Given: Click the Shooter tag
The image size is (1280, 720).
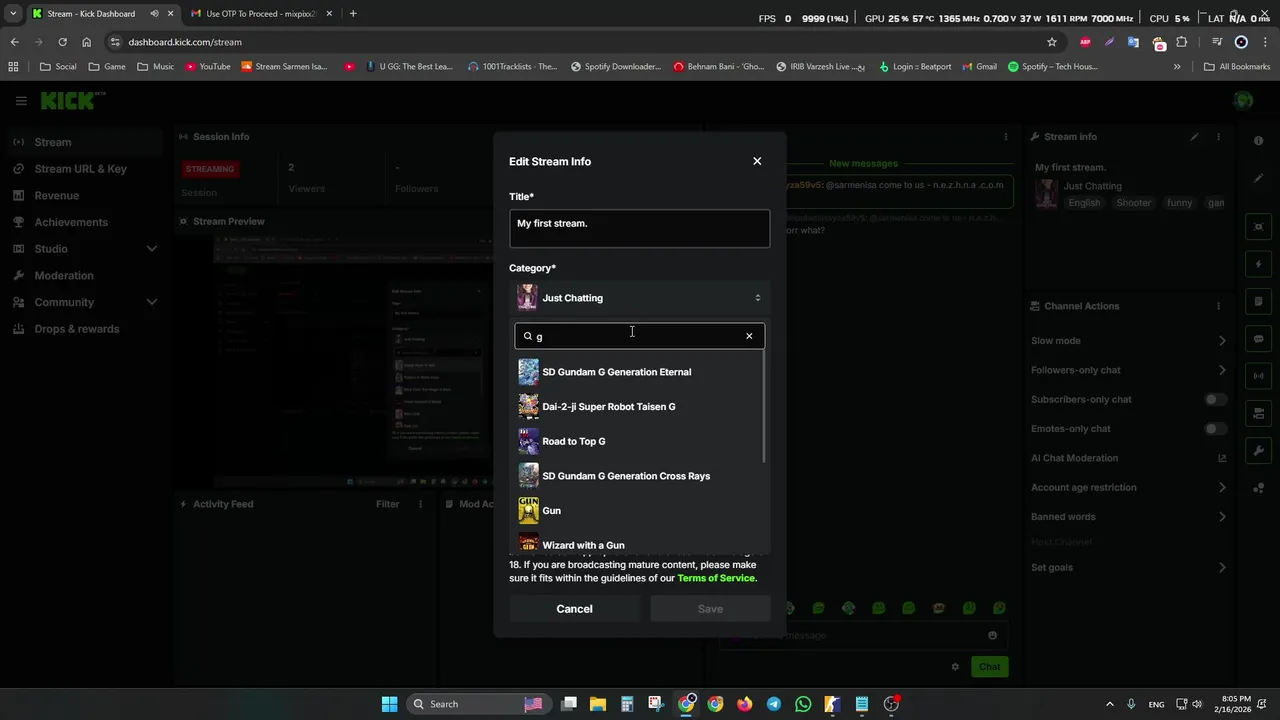Looking at the screenshot, I should tap(1133, 203).
